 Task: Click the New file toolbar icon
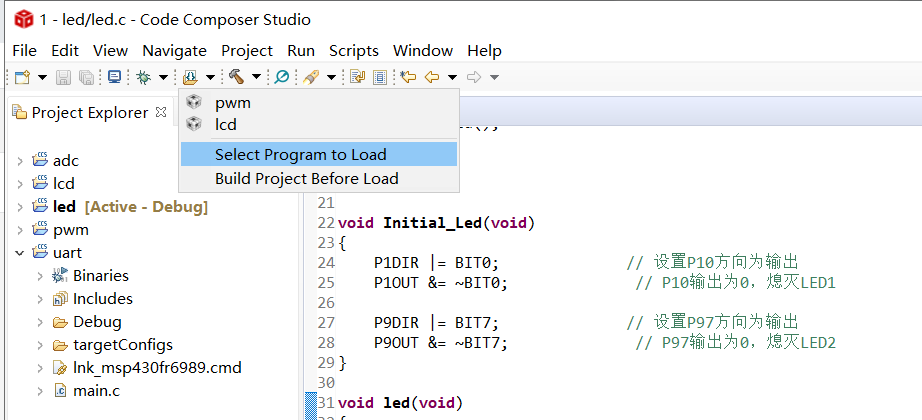pyautogui.click(x=22, y=77)
